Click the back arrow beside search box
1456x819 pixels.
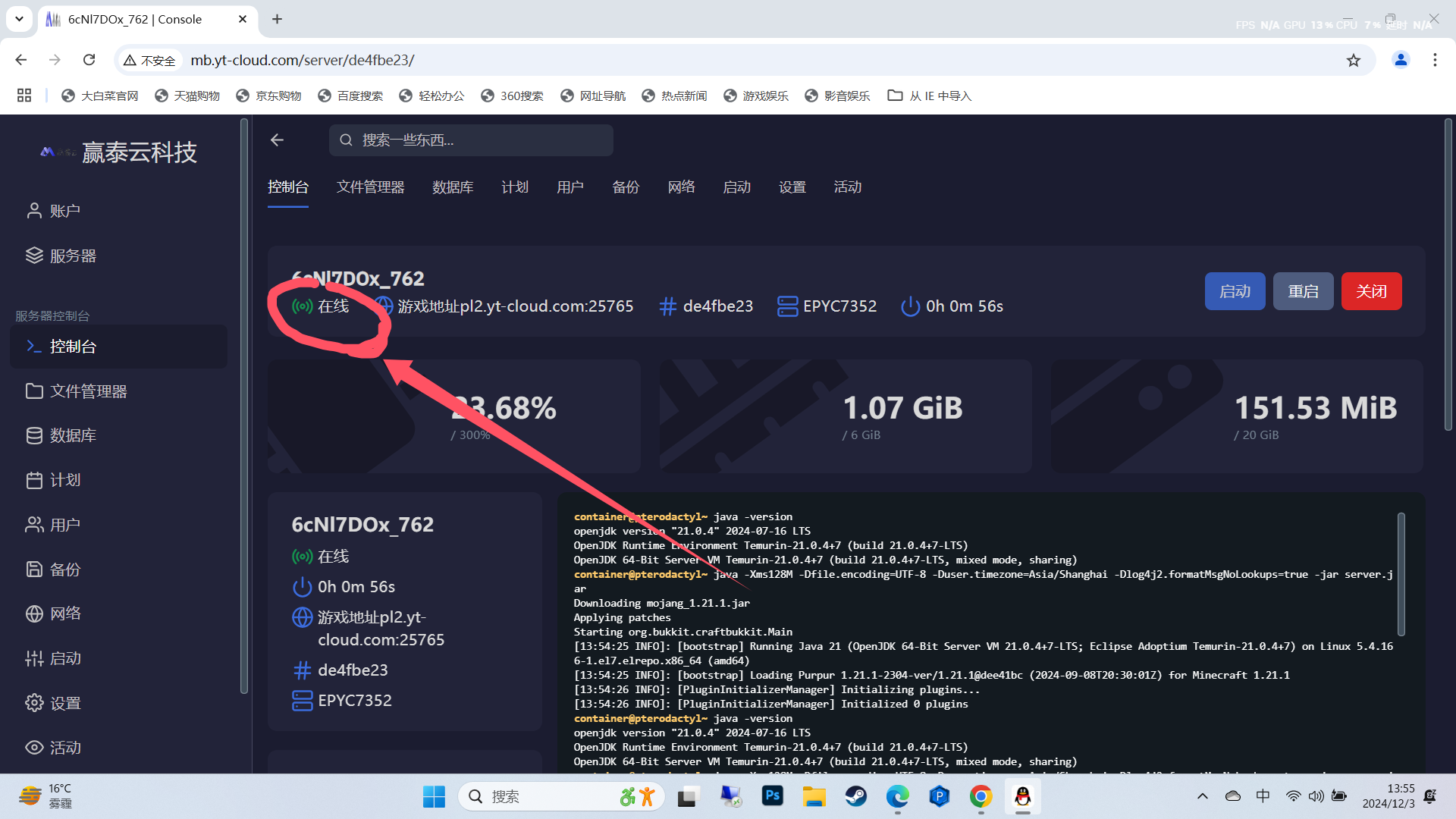pyautogui.click(x=277, y=140)
